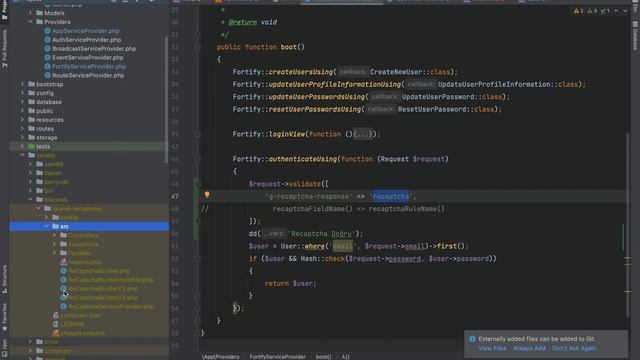This screenshot has height=360, width=640.
Task: Expand the resources folder
Action: (22, 120)
